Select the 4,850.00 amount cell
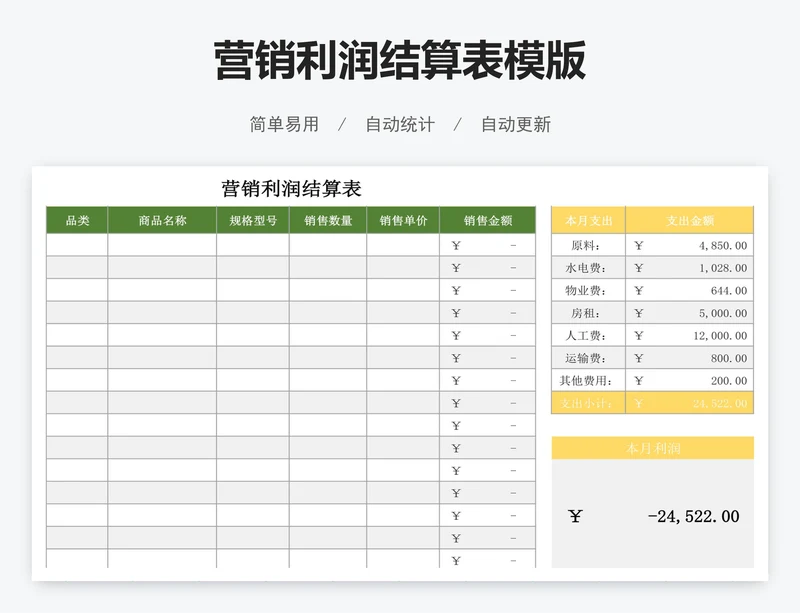The height and width of the screenshot is (613, 800). (690, 246)
